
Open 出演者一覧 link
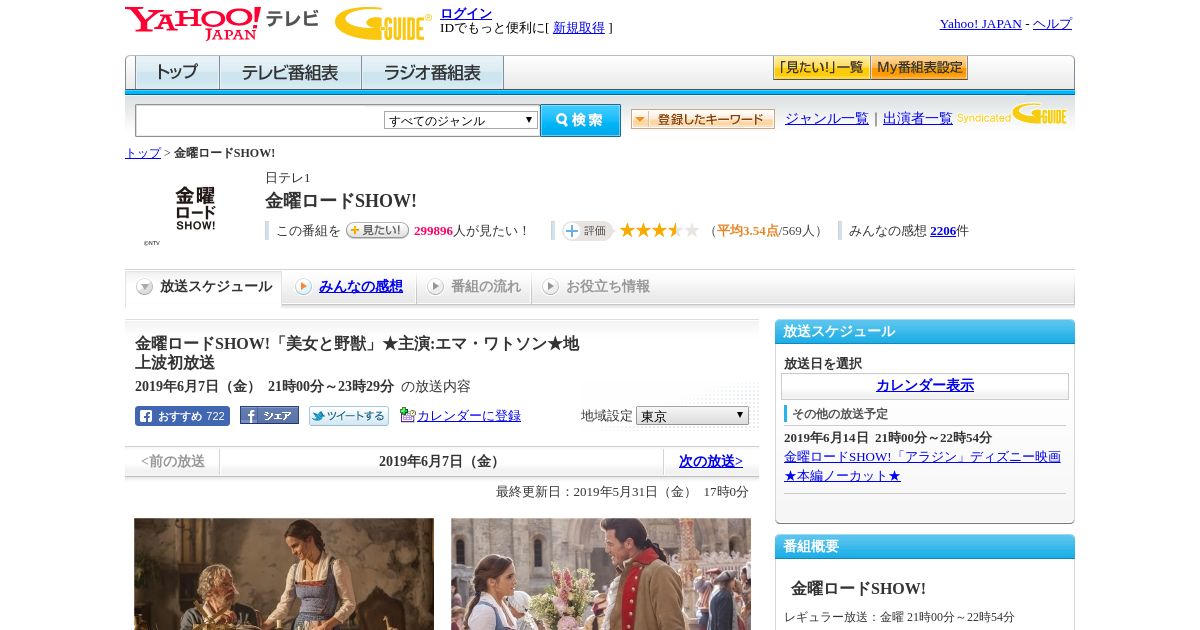pyautogui.click(x=918, y=118)
